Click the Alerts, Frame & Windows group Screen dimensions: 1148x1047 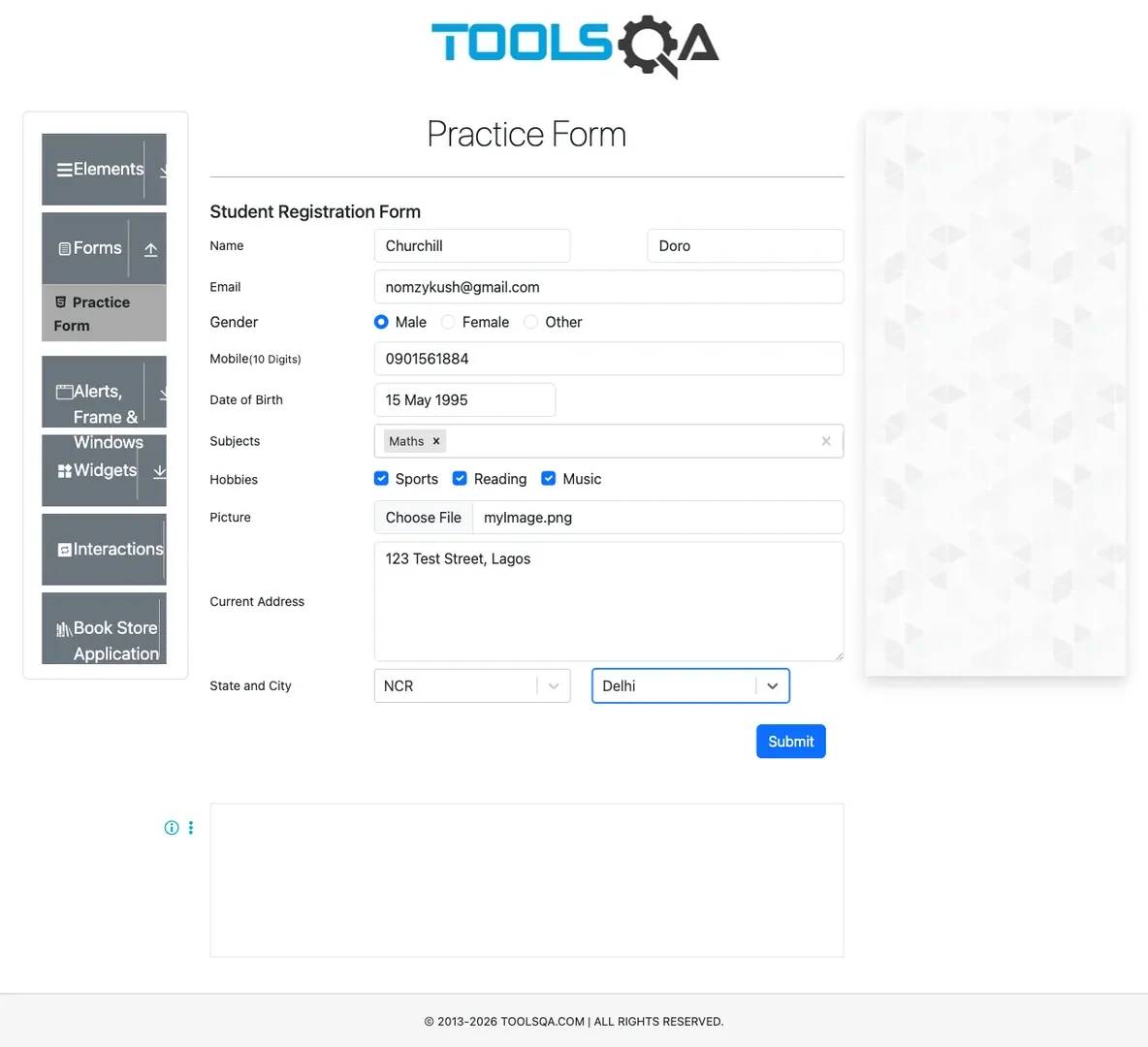[104, 392]
